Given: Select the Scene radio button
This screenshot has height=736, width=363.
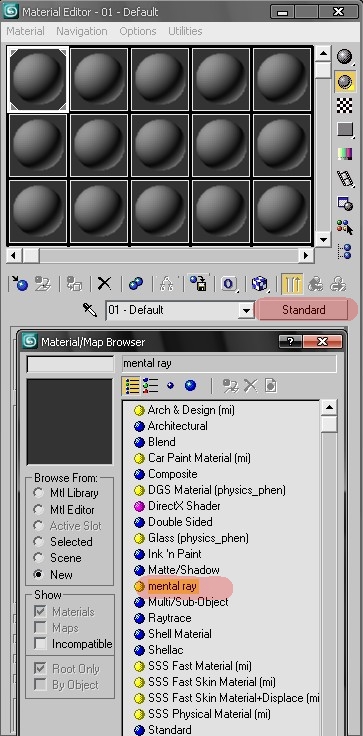Looking at the screenshot, I should click(38, 558).
